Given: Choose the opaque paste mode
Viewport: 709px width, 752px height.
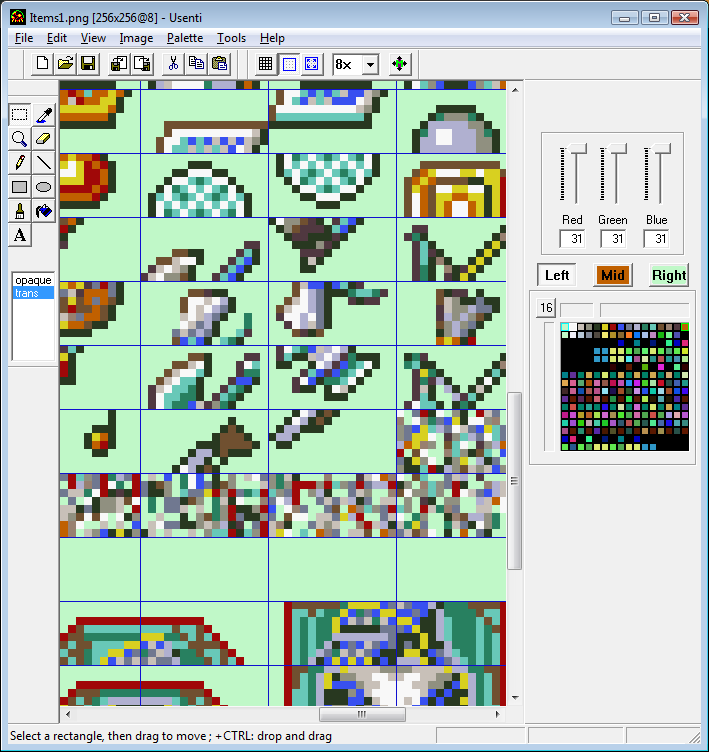Looking at the screenshot, I should click(33, 280).
